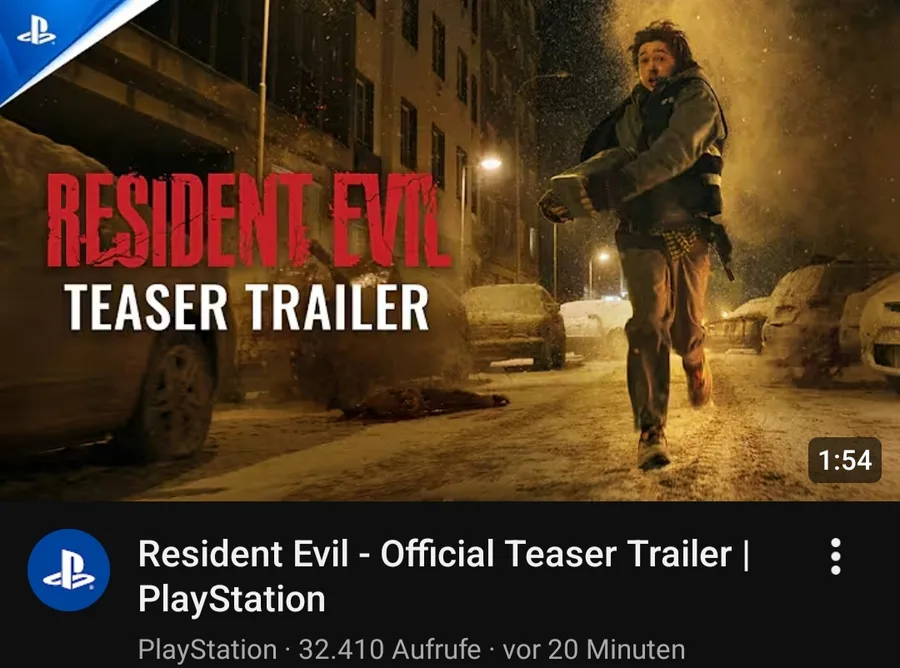This screenshot has height=668, width=900.
Task: Click the PlayStation logo badge on the thumbnail corner
Action: pos(36,33)
